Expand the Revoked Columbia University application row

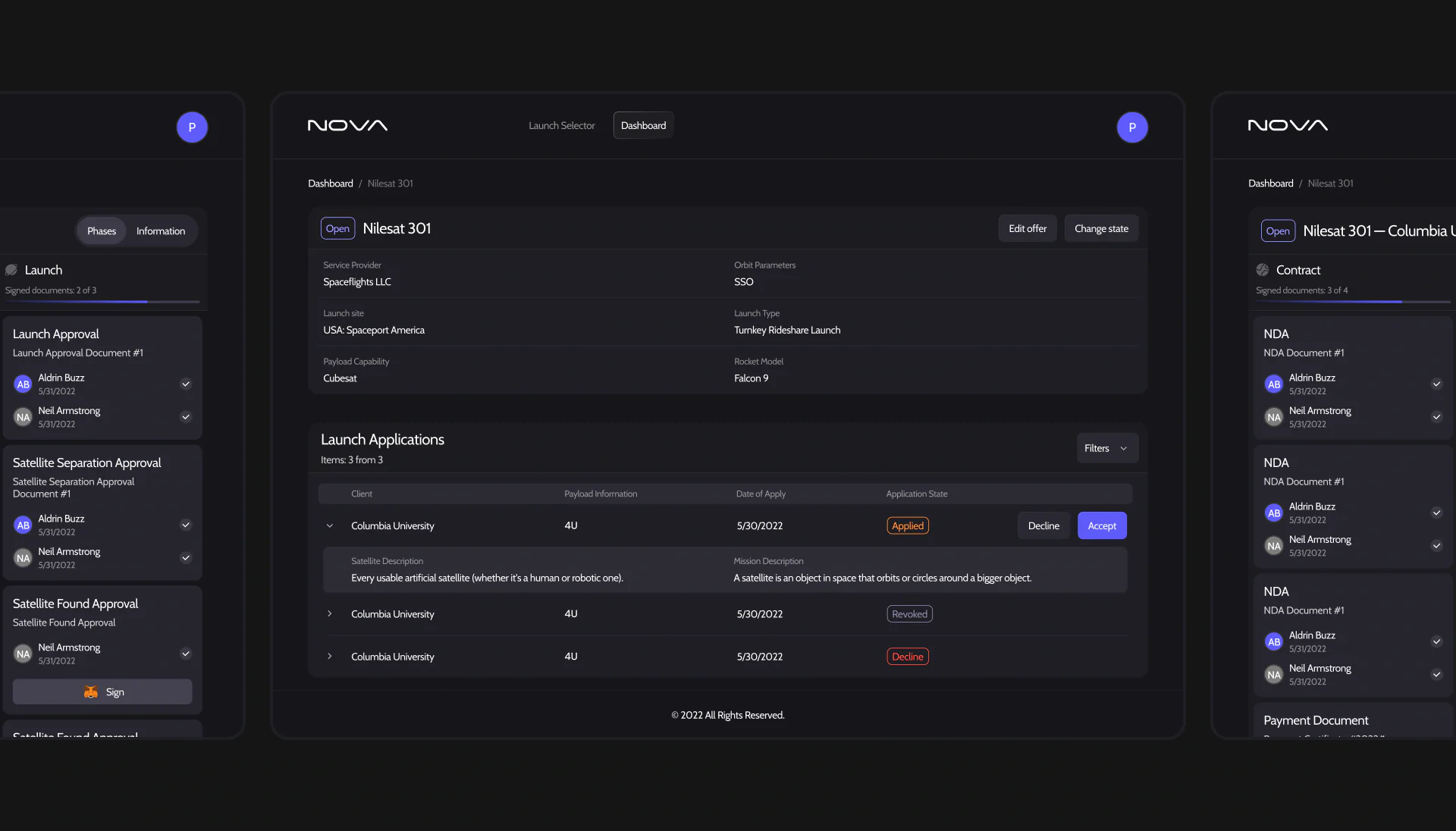[330, 614]
